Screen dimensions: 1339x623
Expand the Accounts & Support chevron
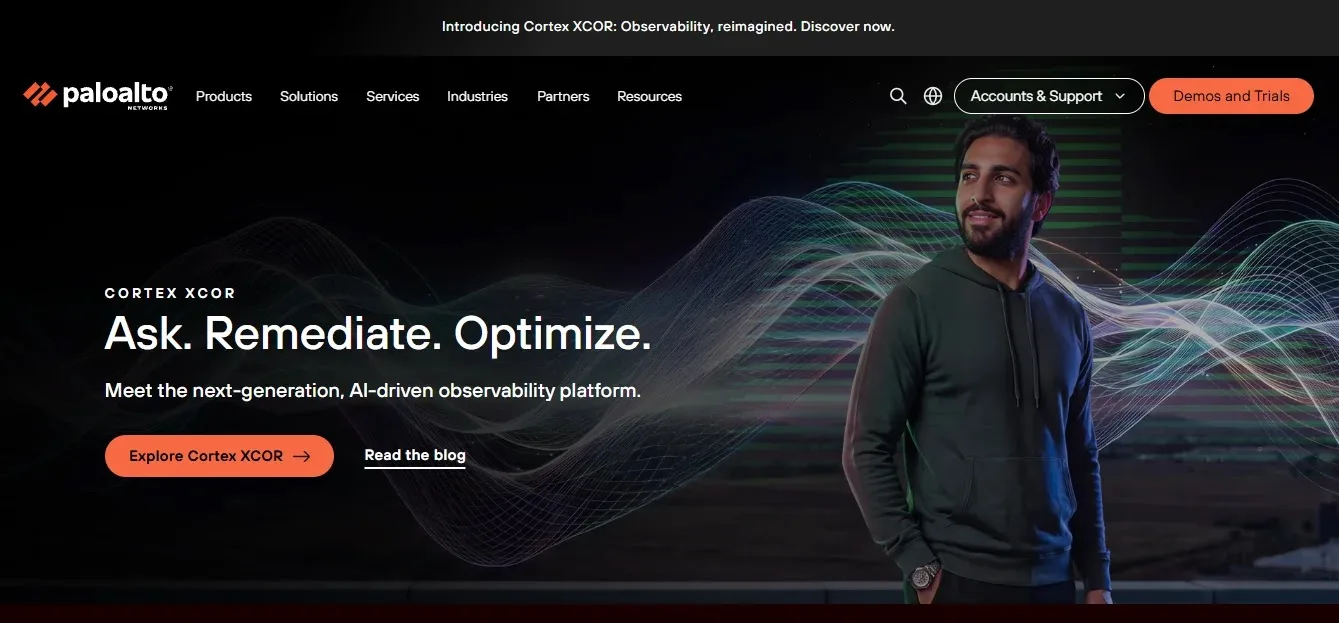pos(1120,96)
